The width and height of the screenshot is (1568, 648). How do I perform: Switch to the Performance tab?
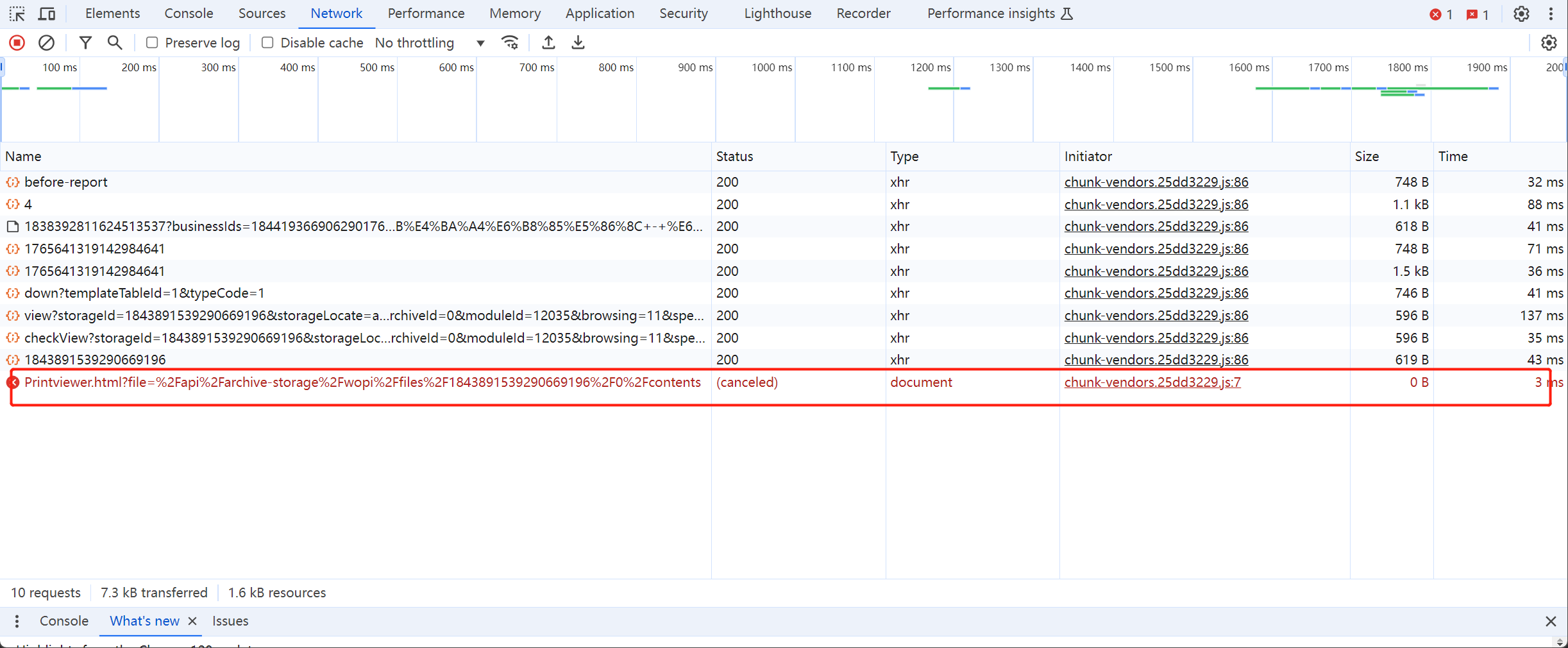tap(426, 13)
